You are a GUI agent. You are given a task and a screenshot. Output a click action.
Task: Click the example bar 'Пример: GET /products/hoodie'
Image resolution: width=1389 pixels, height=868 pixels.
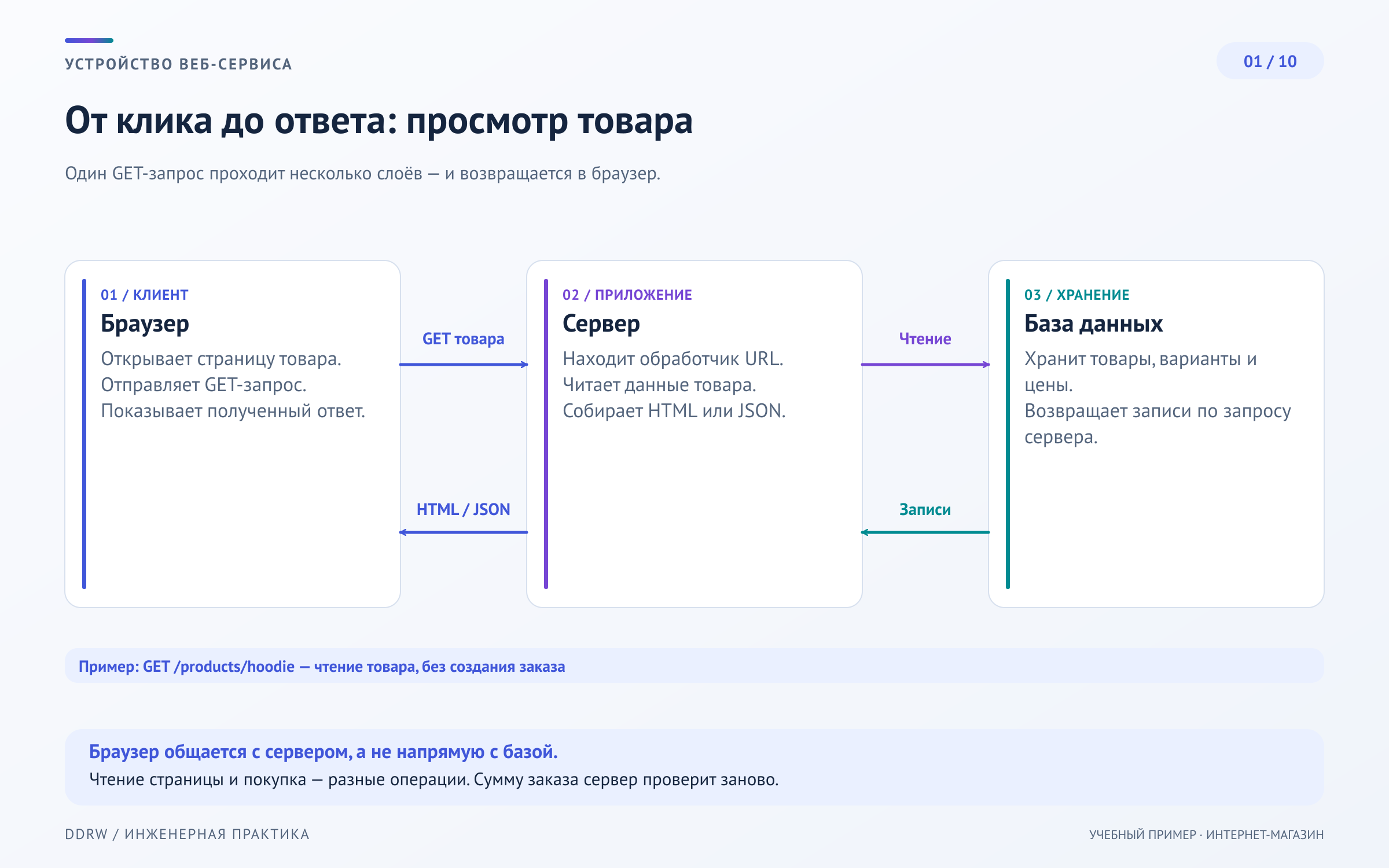coord(694,666)
